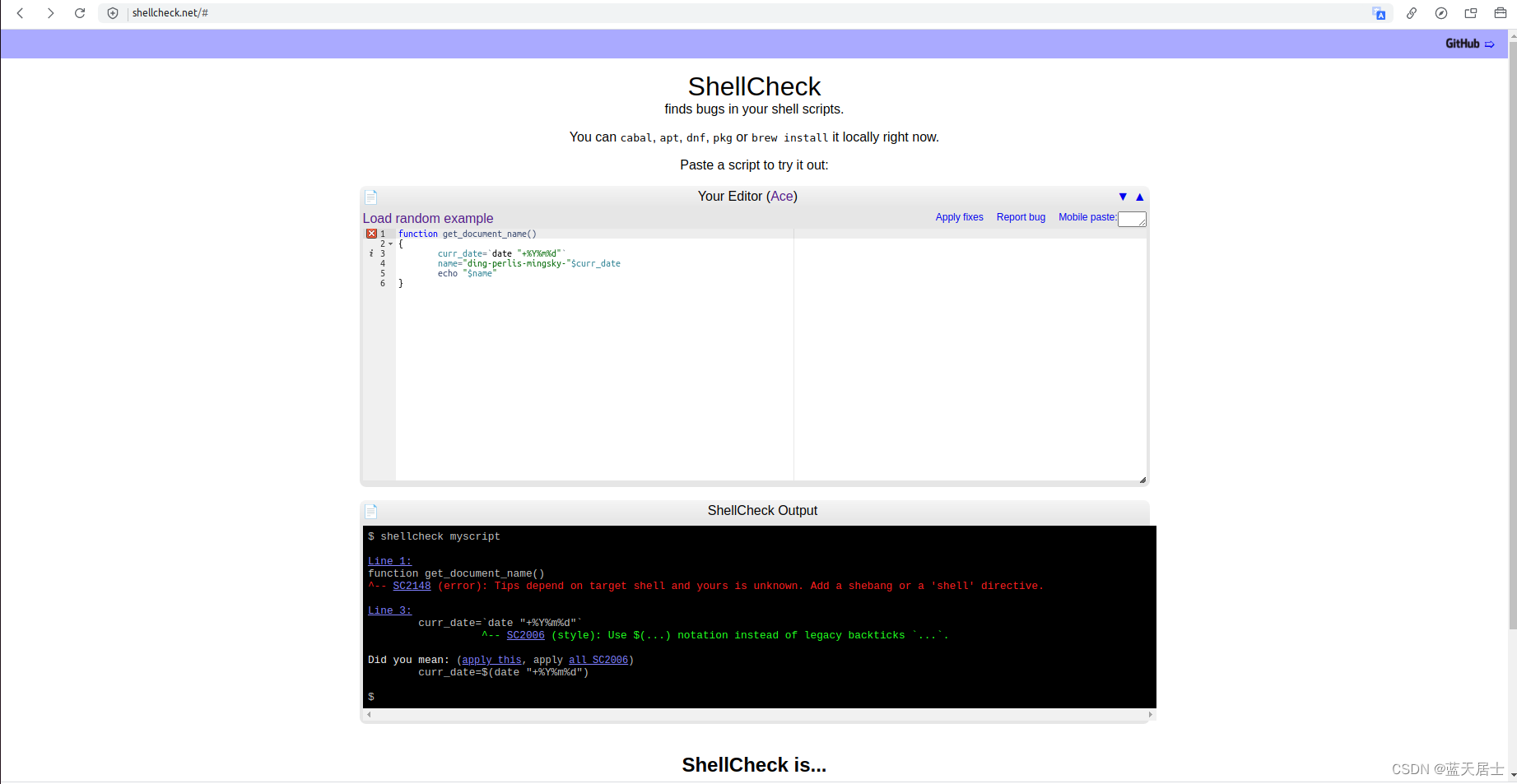Click the red error marker on line 1 gutter

(x=371, y=234)
